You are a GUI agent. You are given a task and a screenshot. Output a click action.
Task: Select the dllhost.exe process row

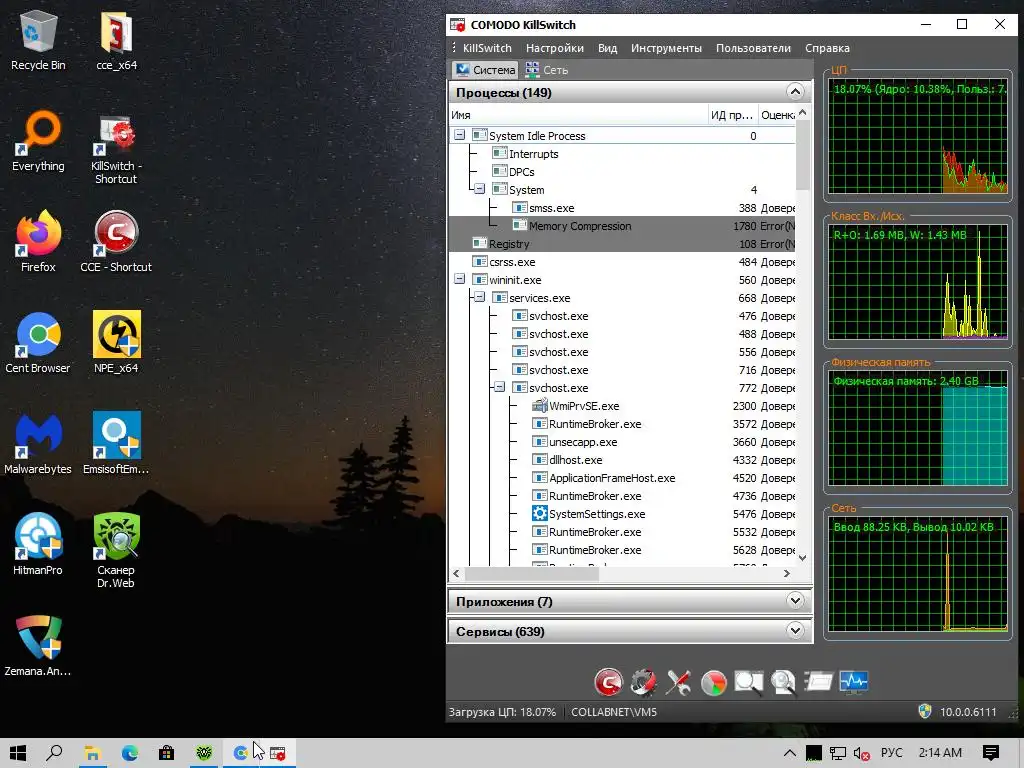point(622,460)
